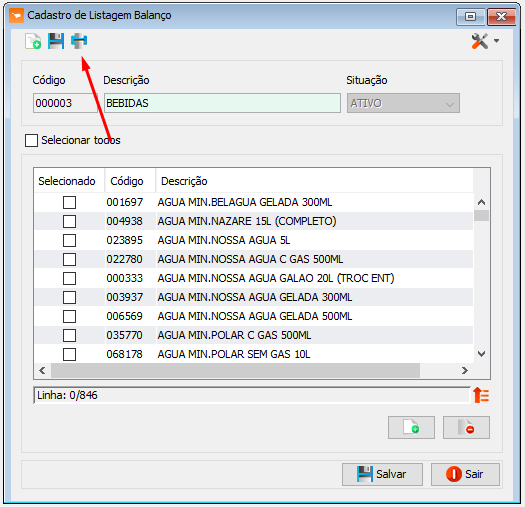This screenshot has width=525, height=507.
Task: Click the printer icon in toolbar
Action: click(x=79, y=41)
